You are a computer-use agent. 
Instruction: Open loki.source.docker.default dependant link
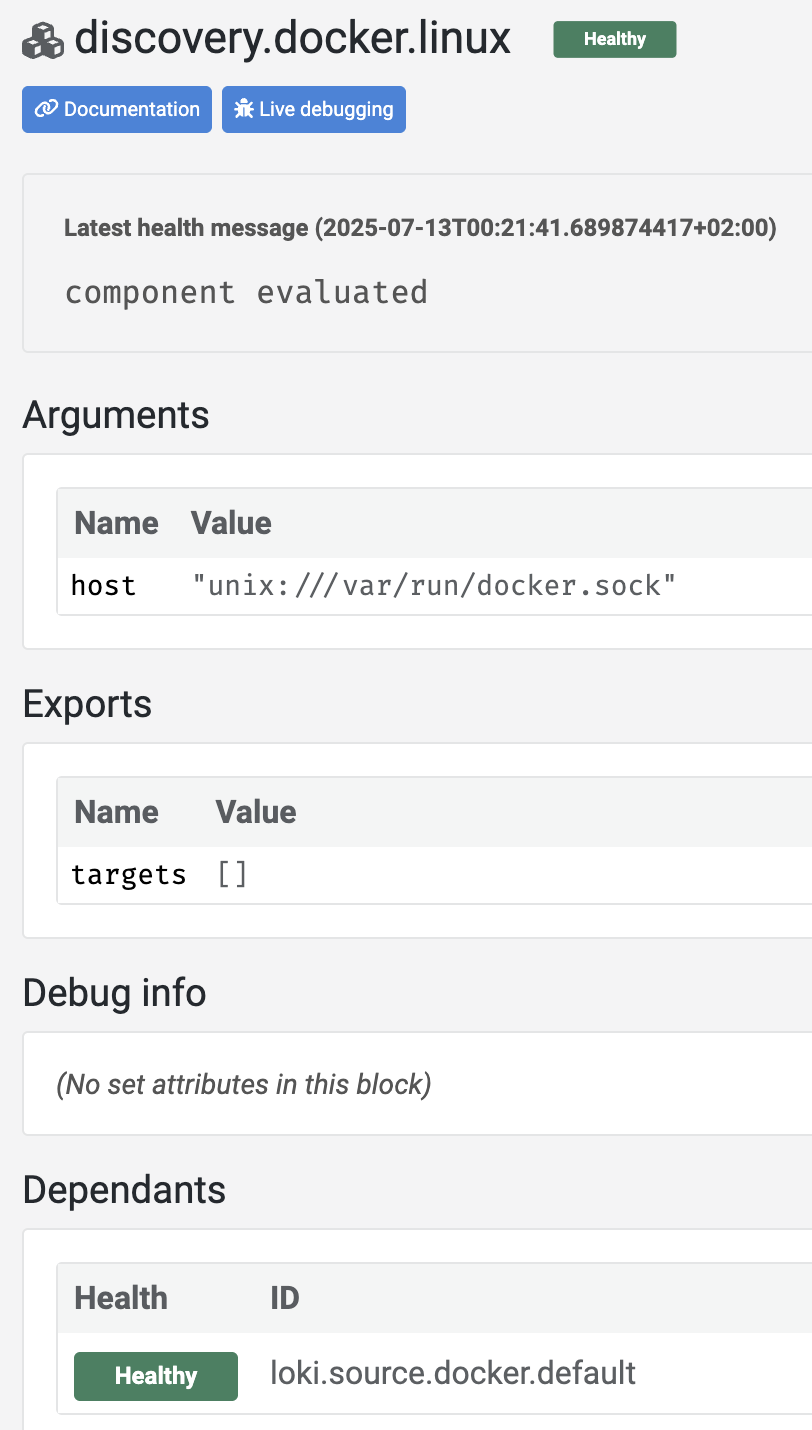(453, 1373)
